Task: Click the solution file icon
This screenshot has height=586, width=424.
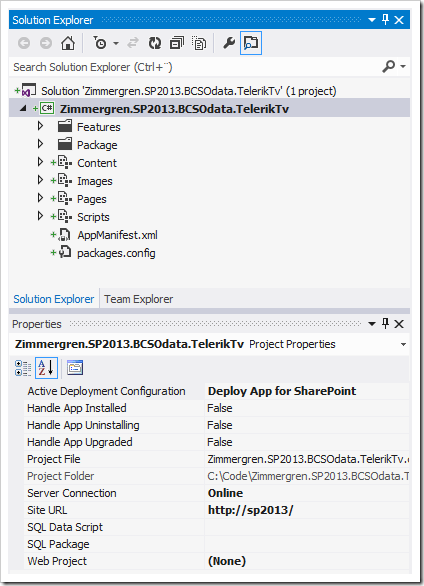Action: click(x=29, y=90)
